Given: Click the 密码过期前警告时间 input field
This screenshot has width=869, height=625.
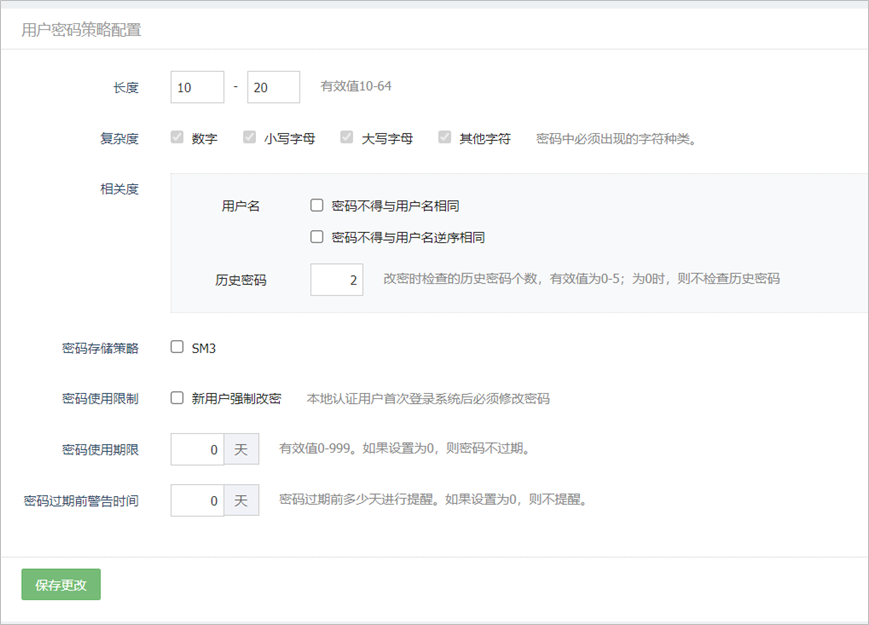Looking at the screenshot, I should pyautogui.click(x=197, y=500).
